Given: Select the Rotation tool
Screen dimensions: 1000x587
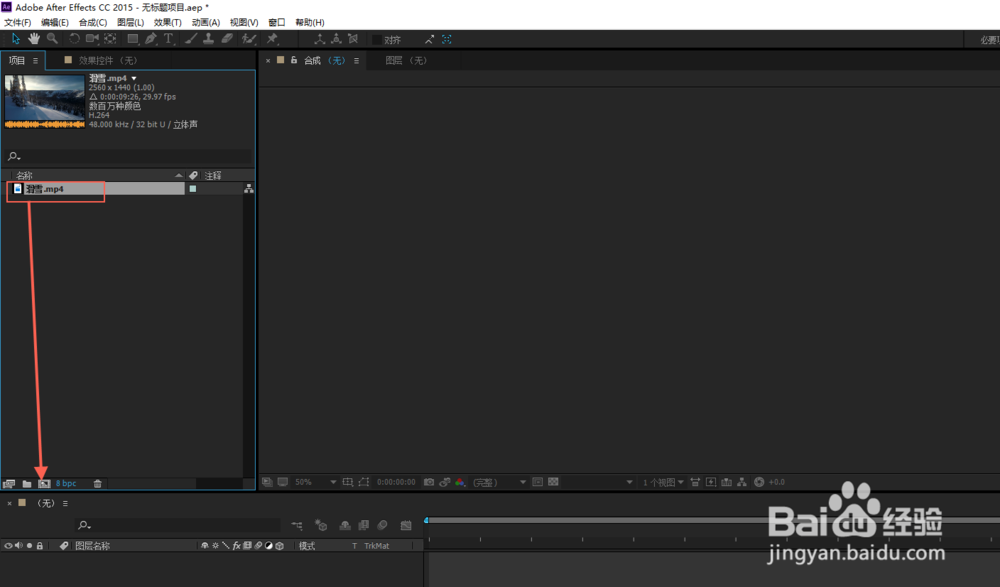Looking at the screenshot, I should [x=74, y=39].
